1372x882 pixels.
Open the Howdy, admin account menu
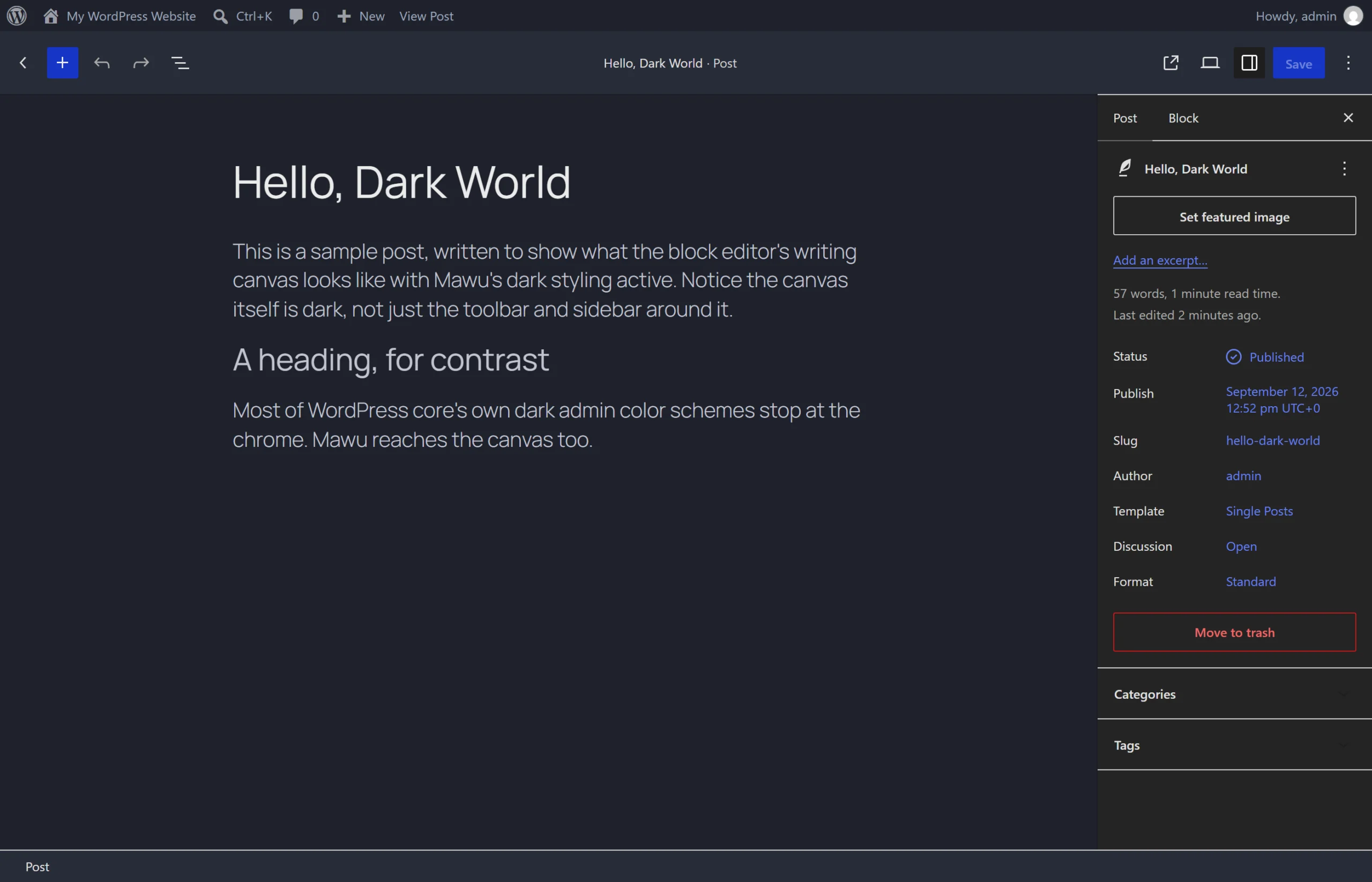point(1308,16)
